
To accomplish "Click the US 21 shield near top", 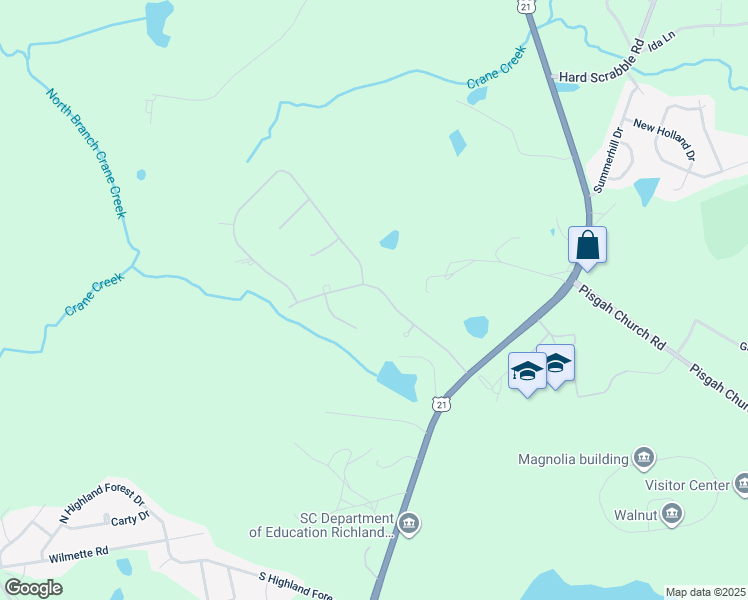I will point(526,7).
